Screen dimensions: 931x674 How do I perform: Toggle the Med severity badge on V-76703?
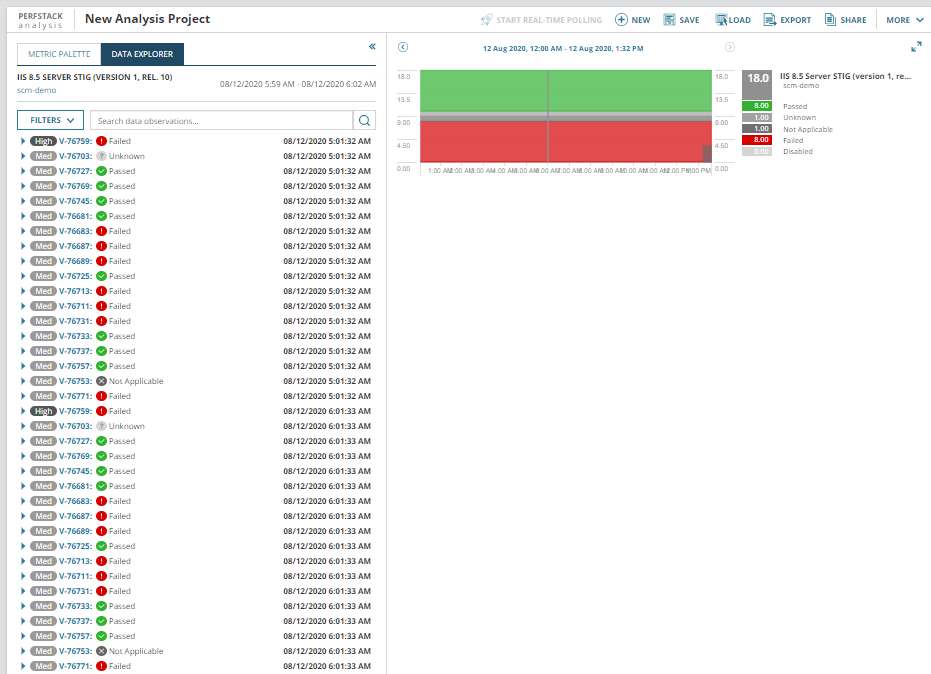tap(43, 156)
